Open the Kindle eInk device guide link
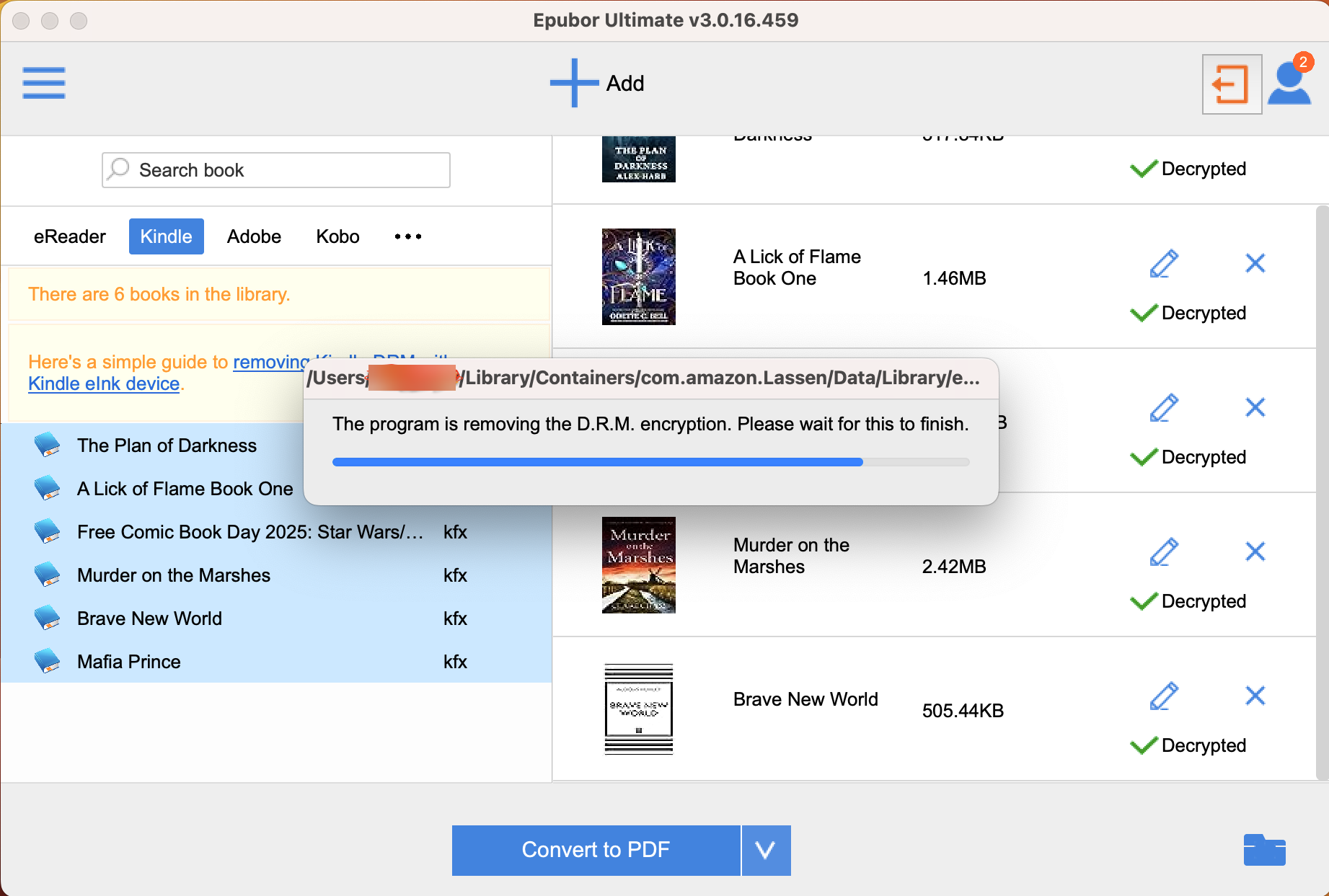This screenshot has height=896, width=1329. [104, 384]
